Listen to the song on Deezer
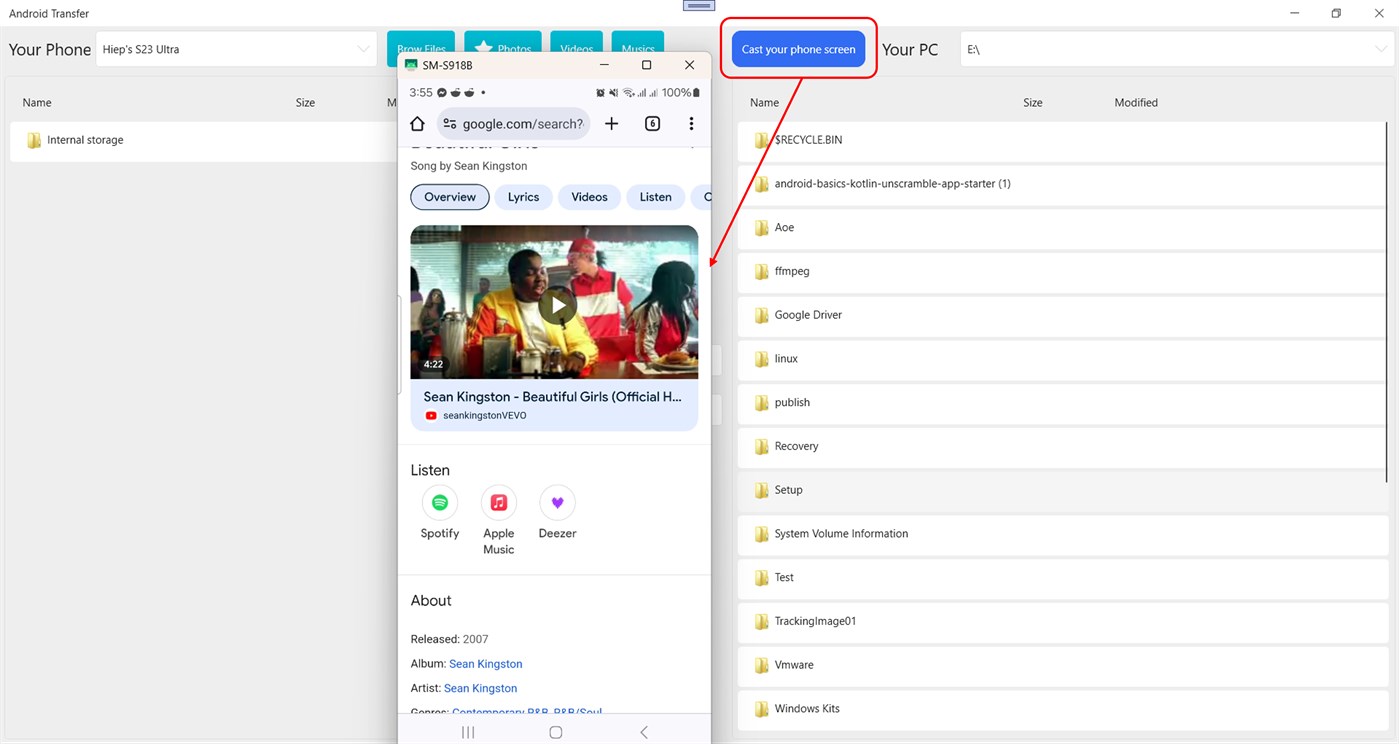Image resolution: width=1399 pixels, height=744 pixels. (x=557, y=502)
